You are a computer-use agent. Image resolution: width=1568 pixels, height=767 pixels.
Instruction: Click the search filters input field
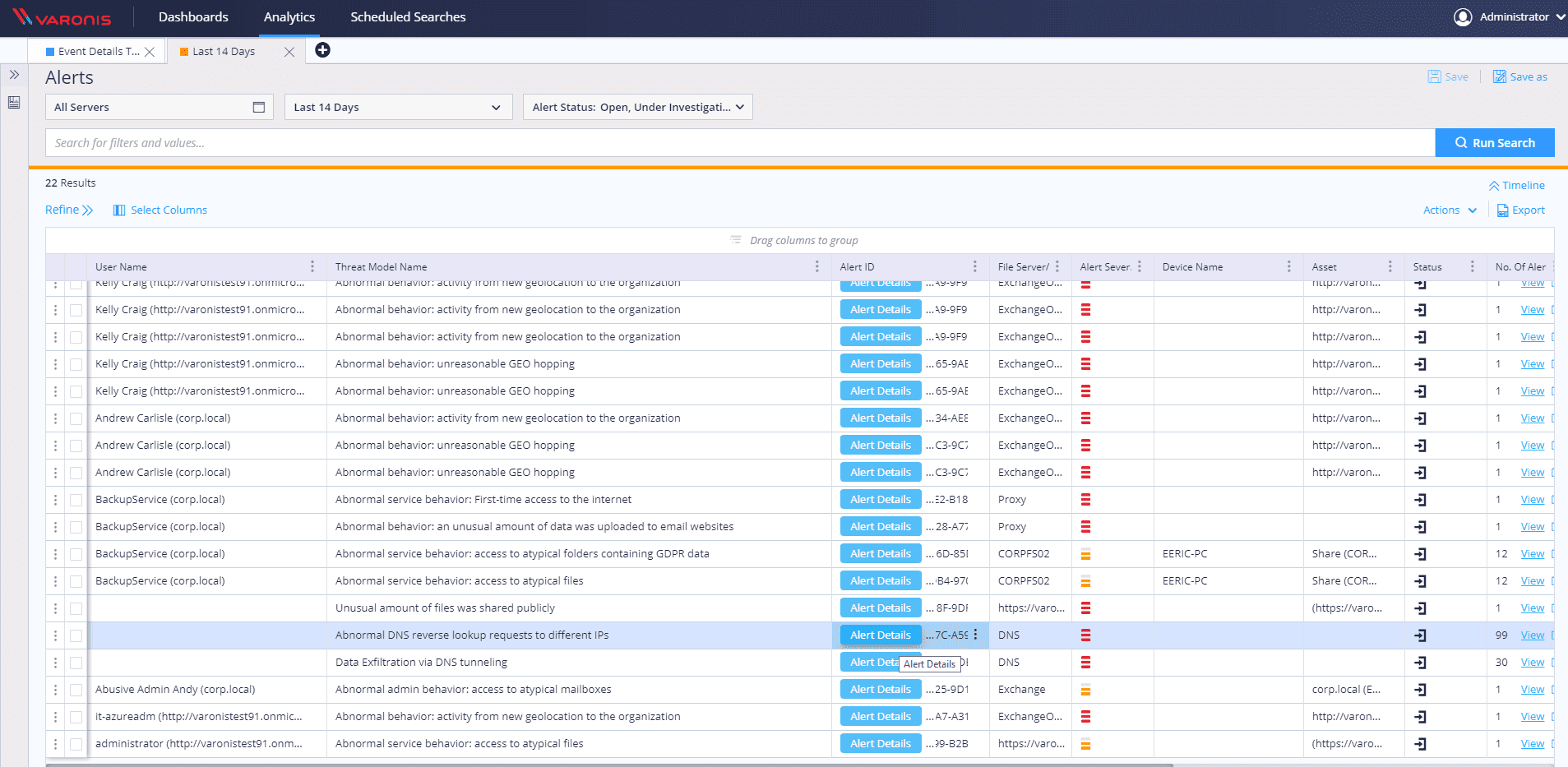click(740, 143)
